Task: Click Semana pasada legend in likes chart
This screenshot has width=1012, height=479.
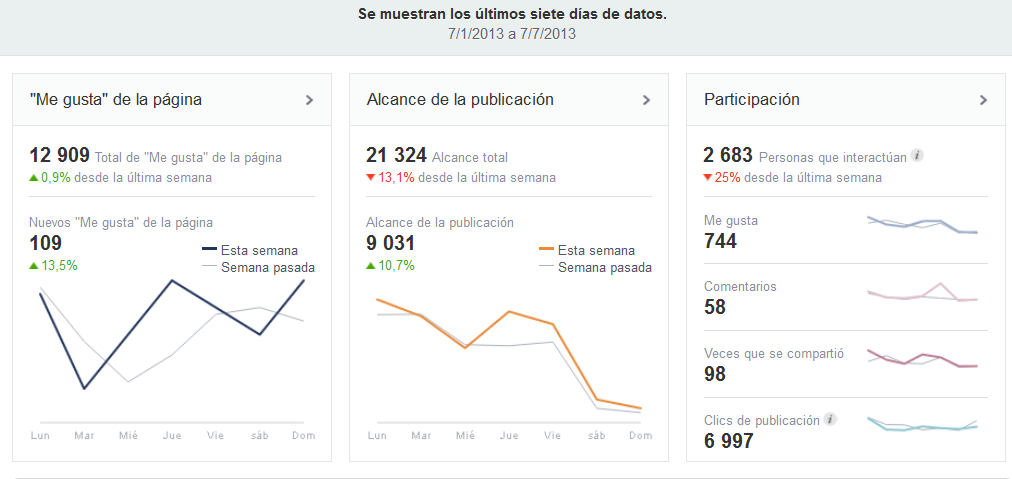Action: coord(258,267)
